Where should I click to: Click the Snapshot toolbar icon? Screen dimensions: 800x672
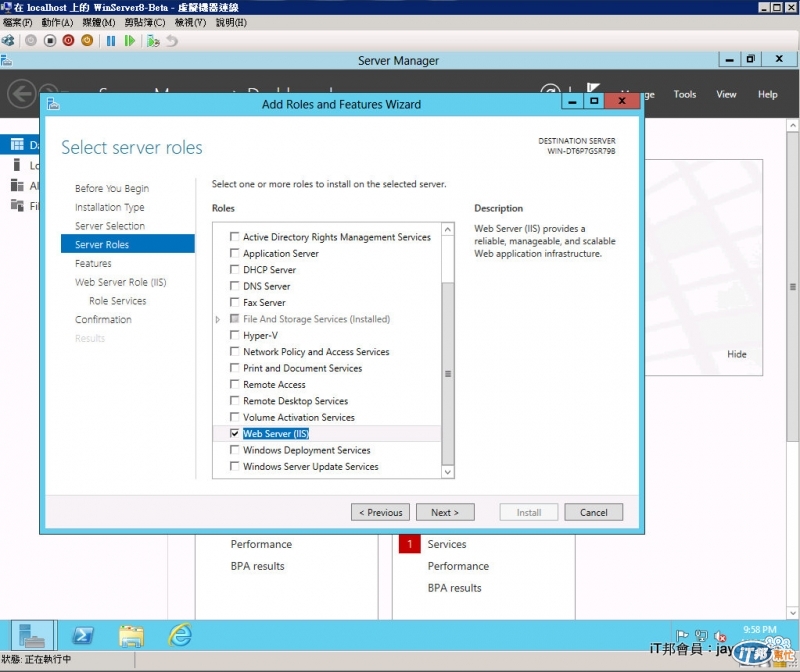tap(153, 41)
